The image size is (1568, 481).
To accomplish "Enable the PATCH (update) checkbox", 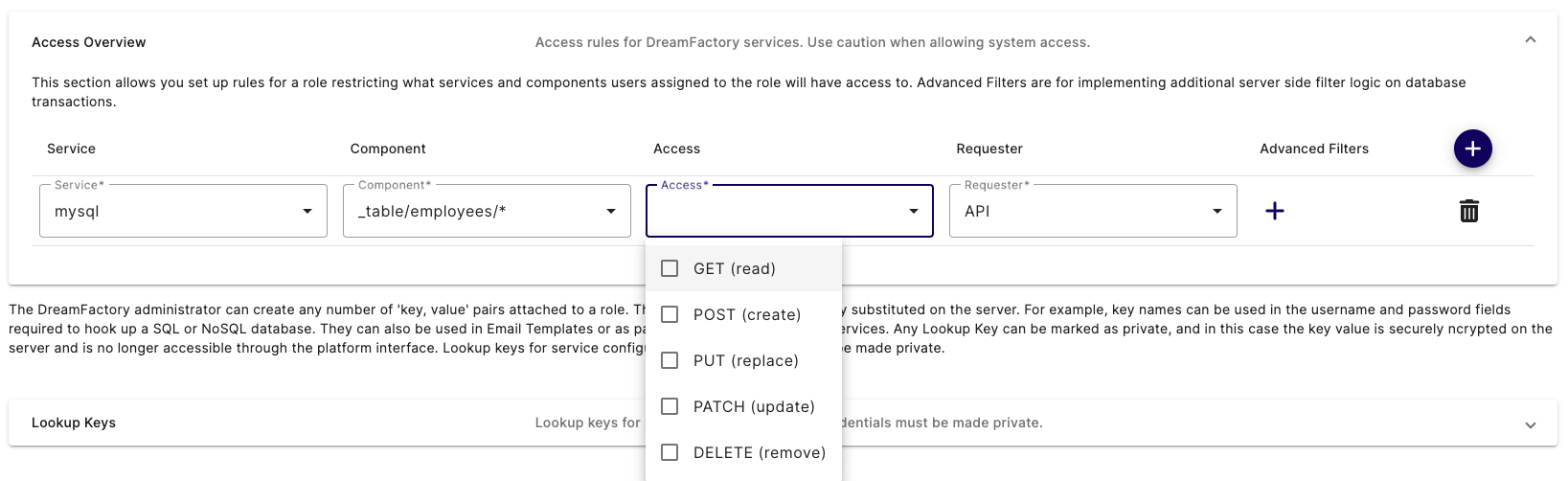I will (x=670, y=406).
